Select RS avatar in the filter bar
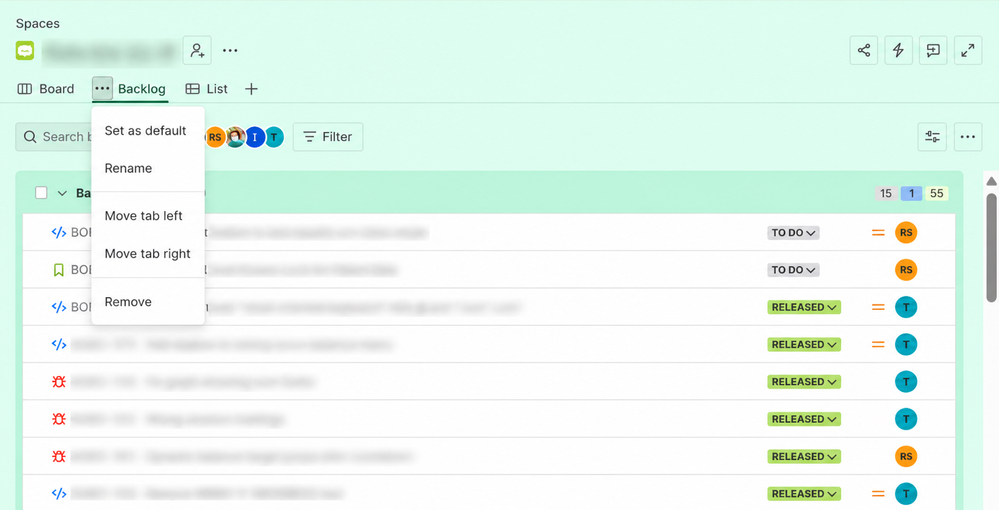This screenshot has width=999, height=510. click(215, 137)
